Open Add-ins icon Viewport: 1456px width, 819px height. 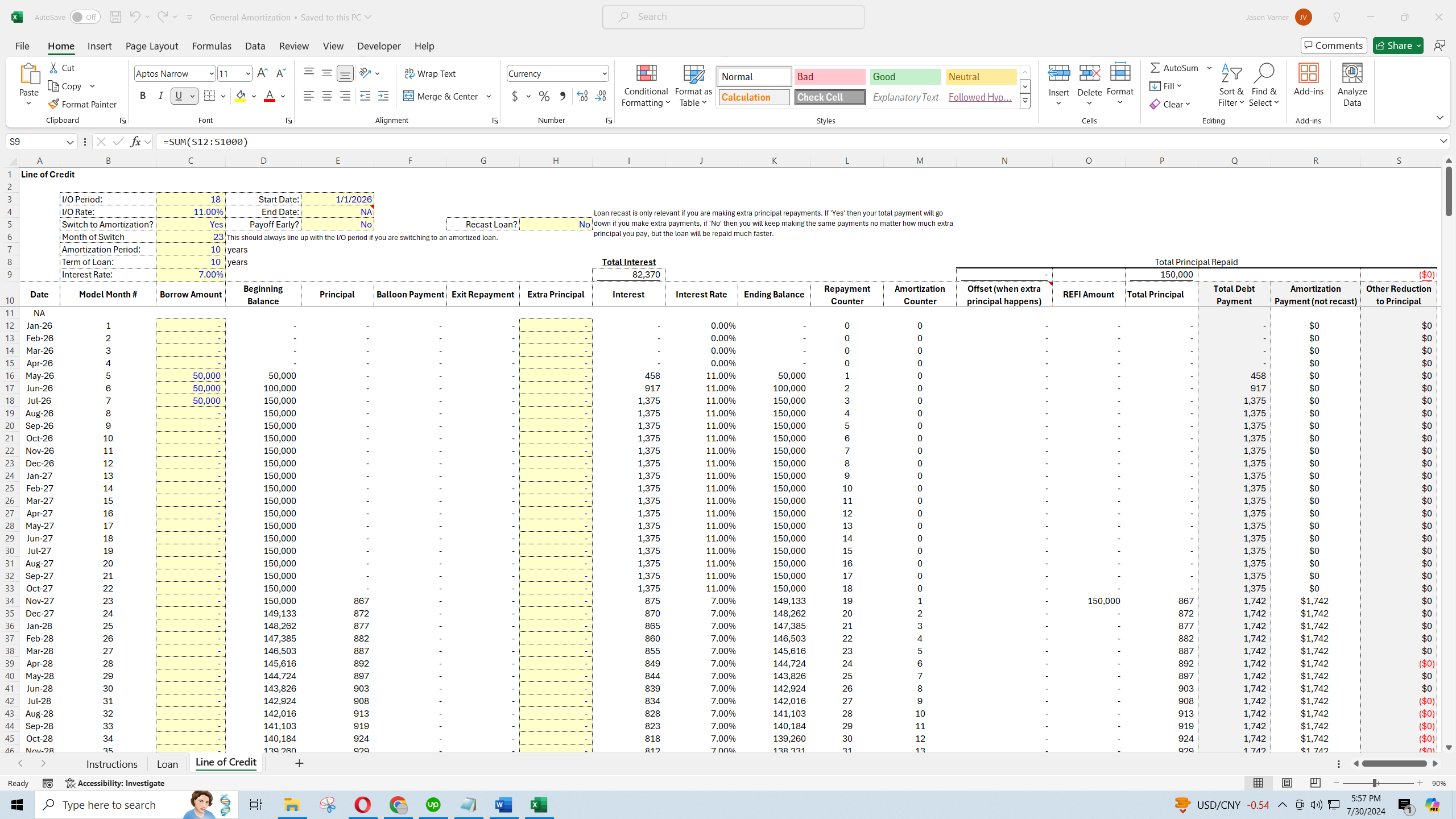pyautogui.click(x=1308, y=79)
